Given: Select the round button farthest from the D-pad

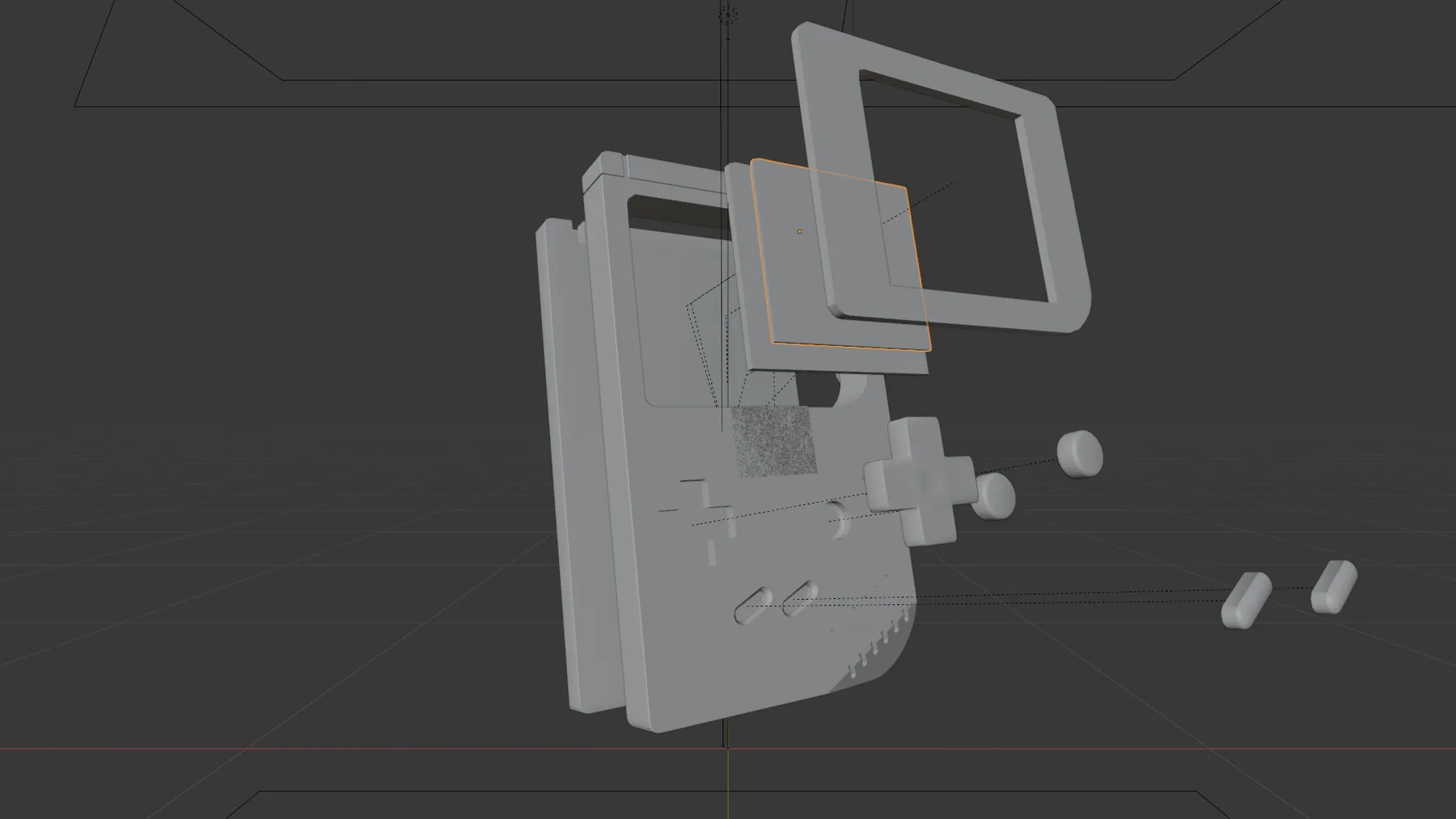Looking at the screenshot, I should [1080, 454].
